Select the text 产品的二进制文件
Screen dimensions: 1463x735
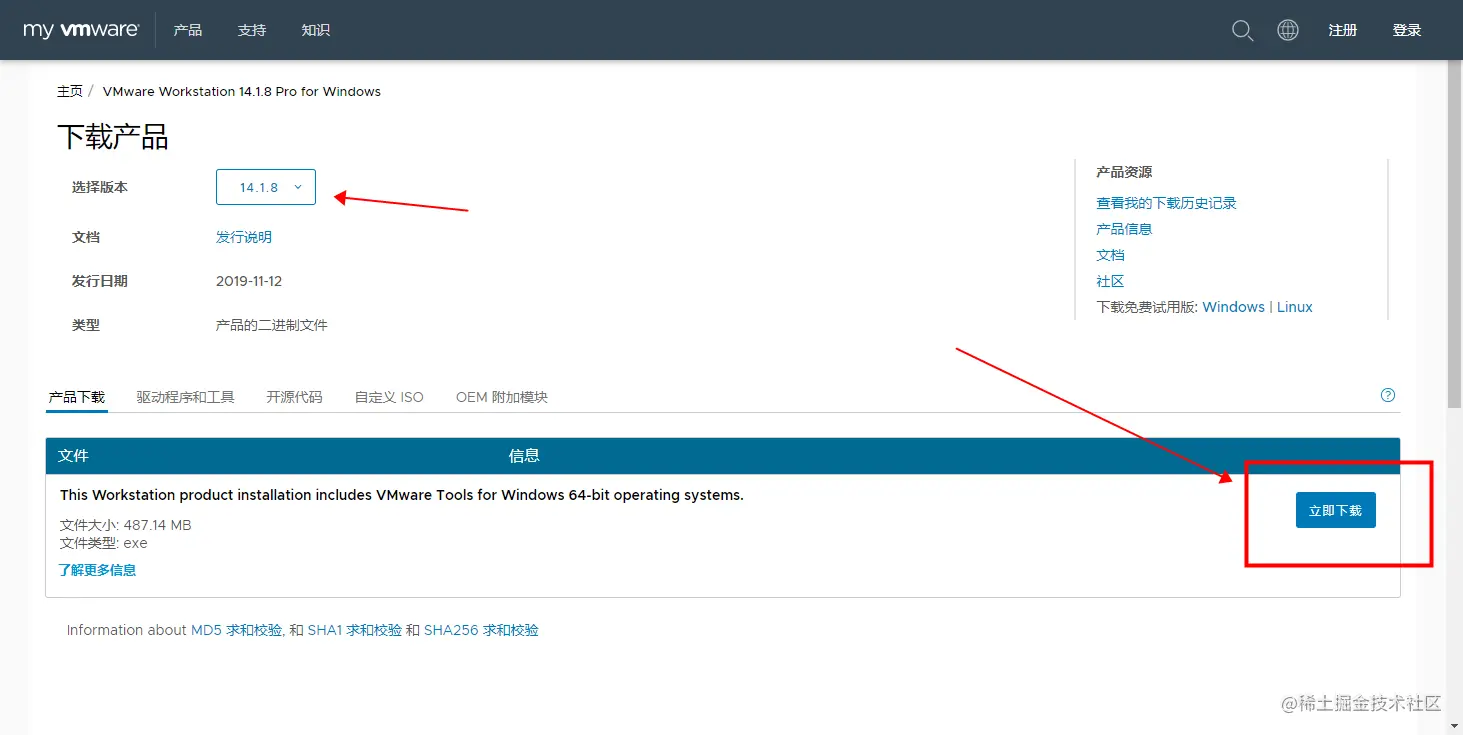pos(272,325)
